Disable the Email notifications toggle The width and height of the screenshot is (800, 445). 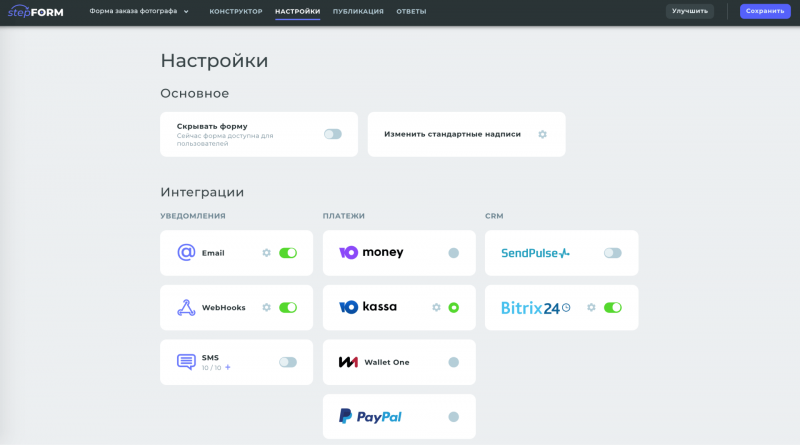point(288,253)
